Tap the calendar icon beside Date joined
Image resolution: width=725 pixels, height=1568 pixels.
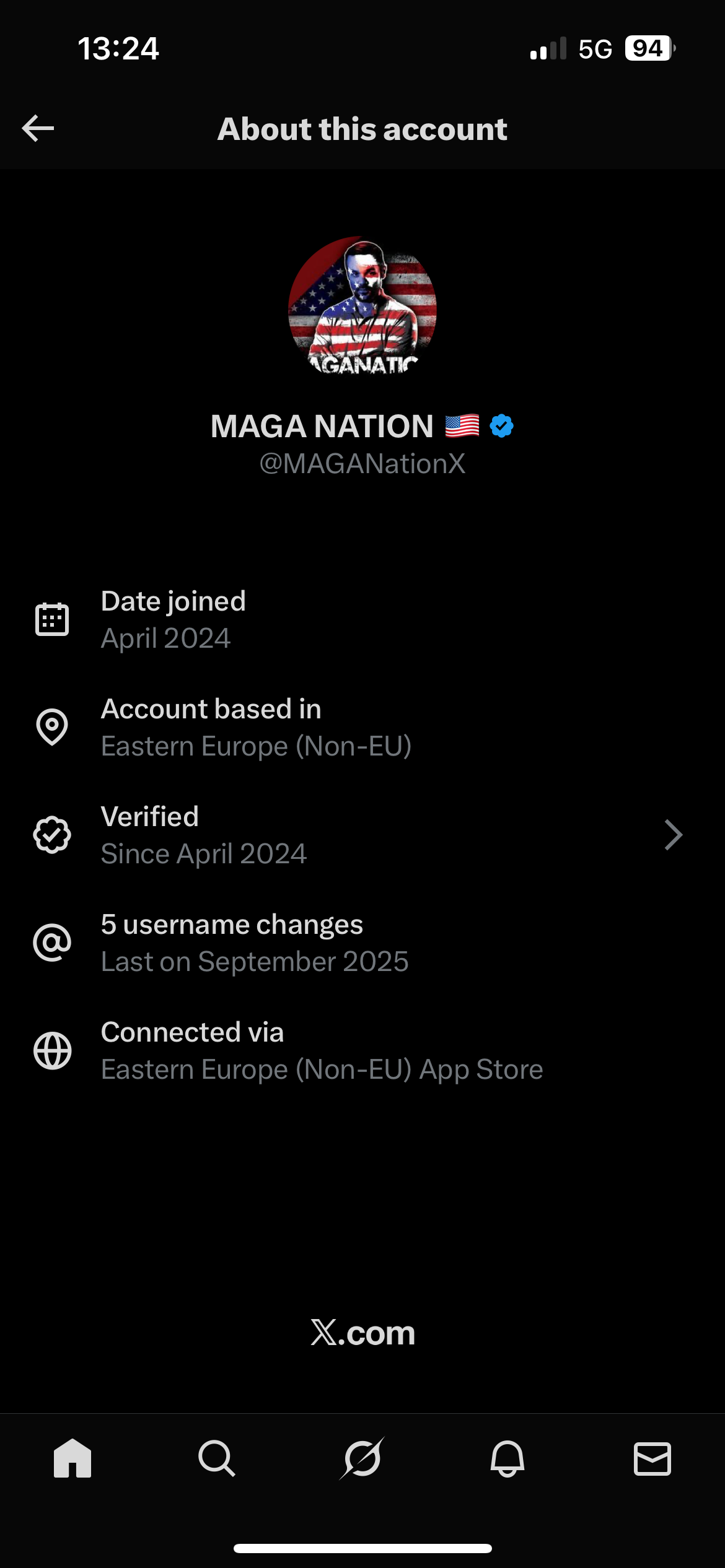point(52,619)
